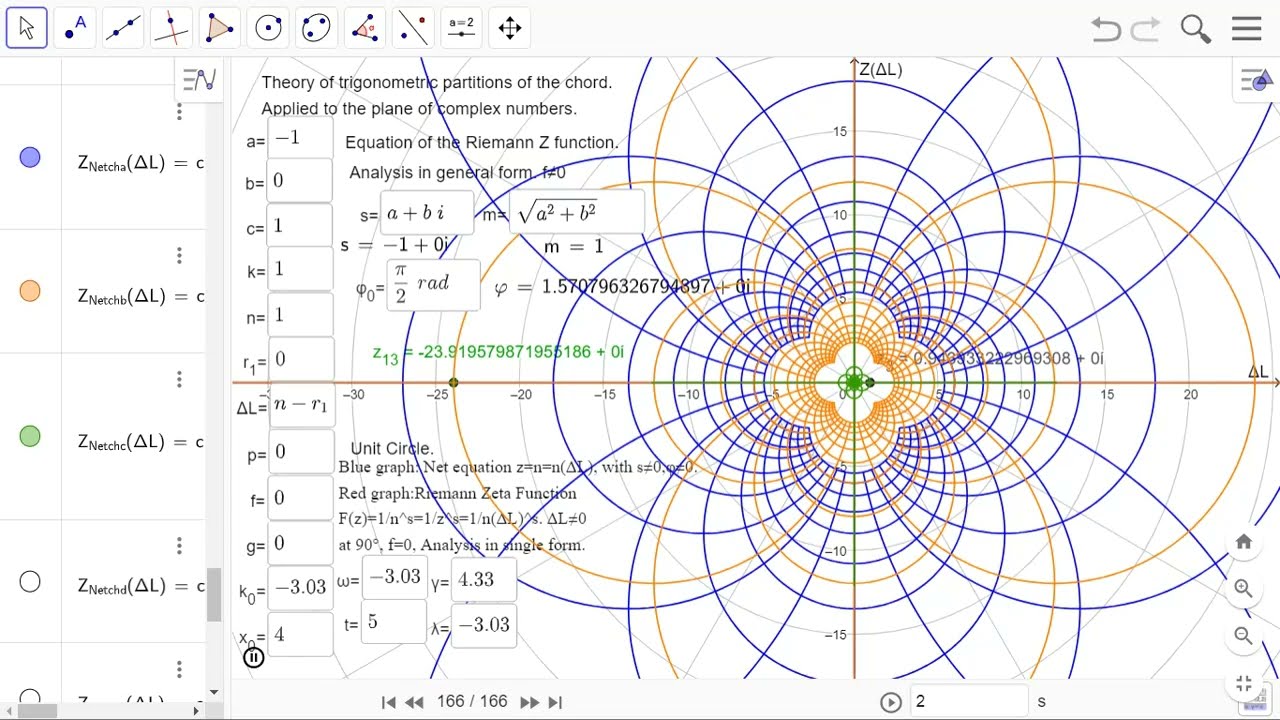1280x720 pixels.
Task: Click the ω= input box
Action: tap(394, 578)
